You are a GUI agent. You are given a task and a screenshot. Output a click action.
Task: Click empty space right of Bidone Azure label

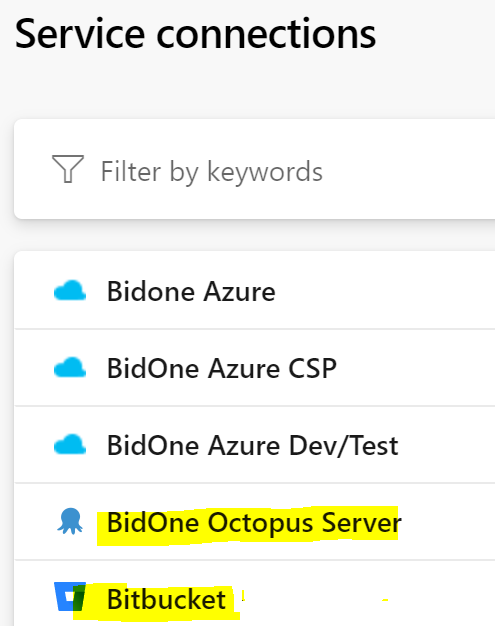tap(383, 291)
